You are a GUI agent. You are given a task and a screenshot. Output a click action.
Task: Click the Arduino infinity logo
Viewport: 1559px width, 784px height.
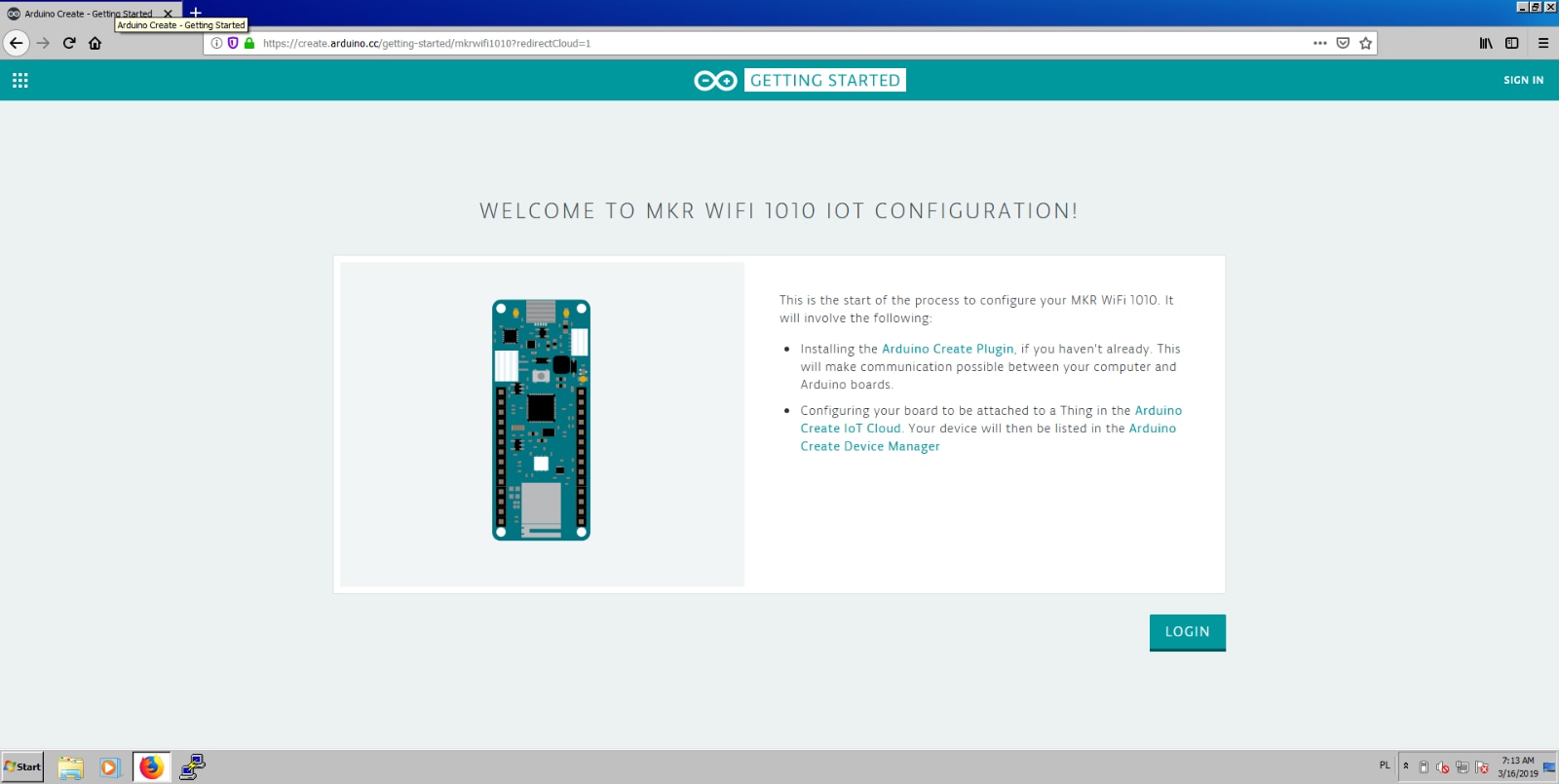tap(715, 81)
